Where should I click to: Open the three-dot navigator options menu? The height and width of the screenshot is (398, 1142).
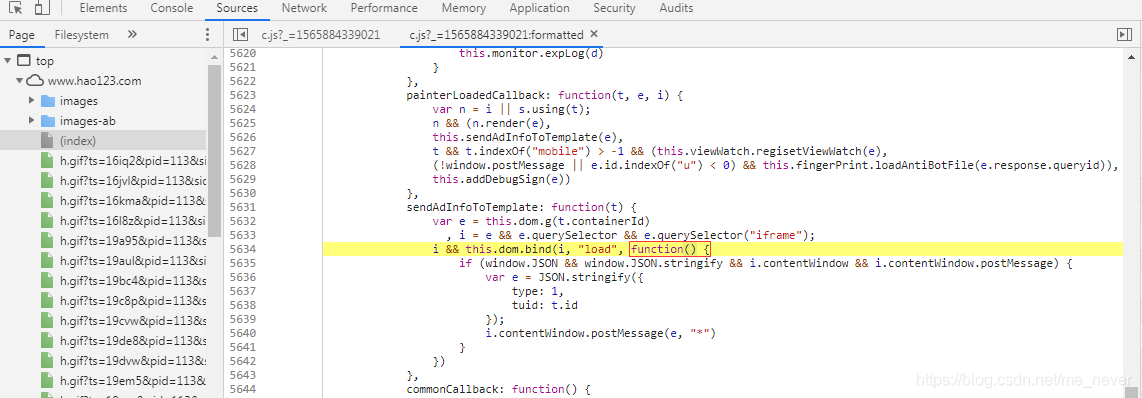click(208, 34)
